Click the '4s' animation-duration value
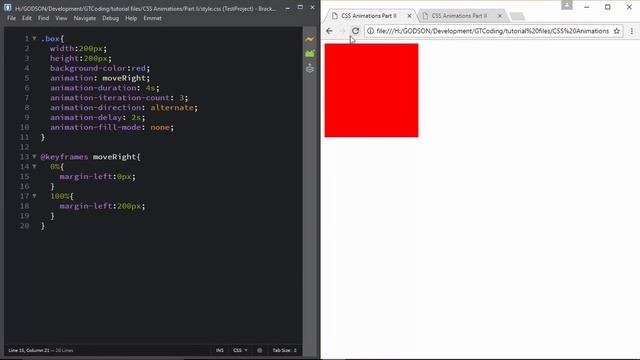Image resolution: width=640 pixels, height=360 pixels. pos(150,88)
